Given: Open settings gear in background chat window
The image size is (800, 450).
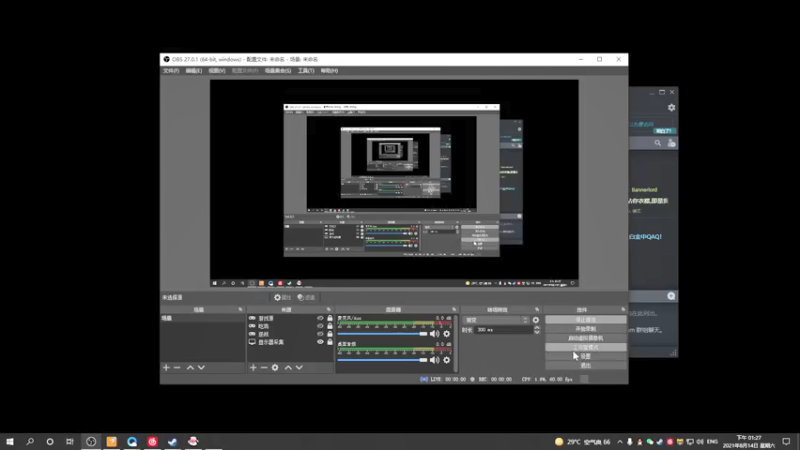Looking at the screenshot, I should point(671,108).
